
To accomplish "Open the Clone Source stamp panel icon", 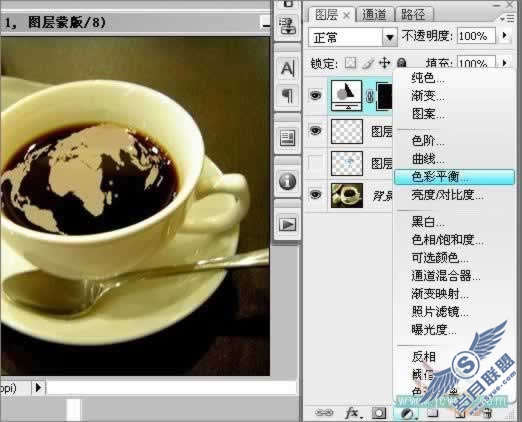I will coord(287,26).
